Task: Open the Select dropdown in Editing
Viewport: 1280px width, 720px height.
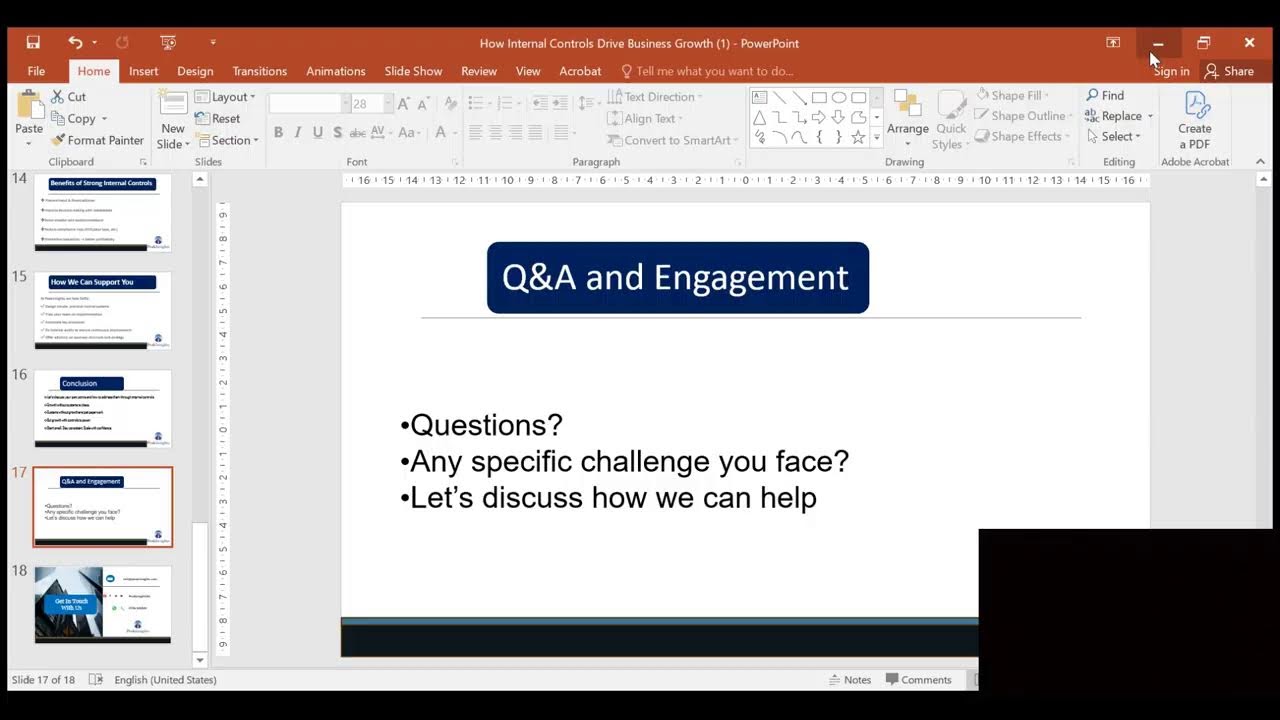Action: point(1113,136)
